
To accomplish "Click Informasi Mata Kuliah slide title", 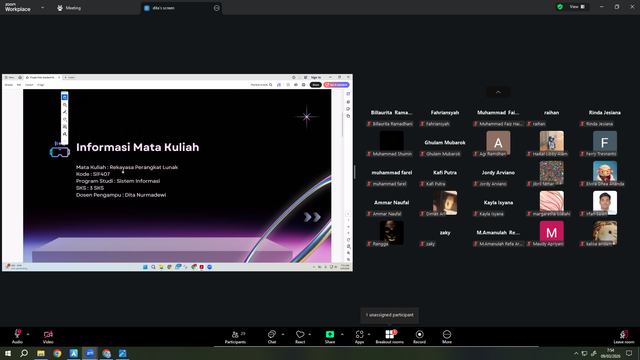I will (138, 147).
